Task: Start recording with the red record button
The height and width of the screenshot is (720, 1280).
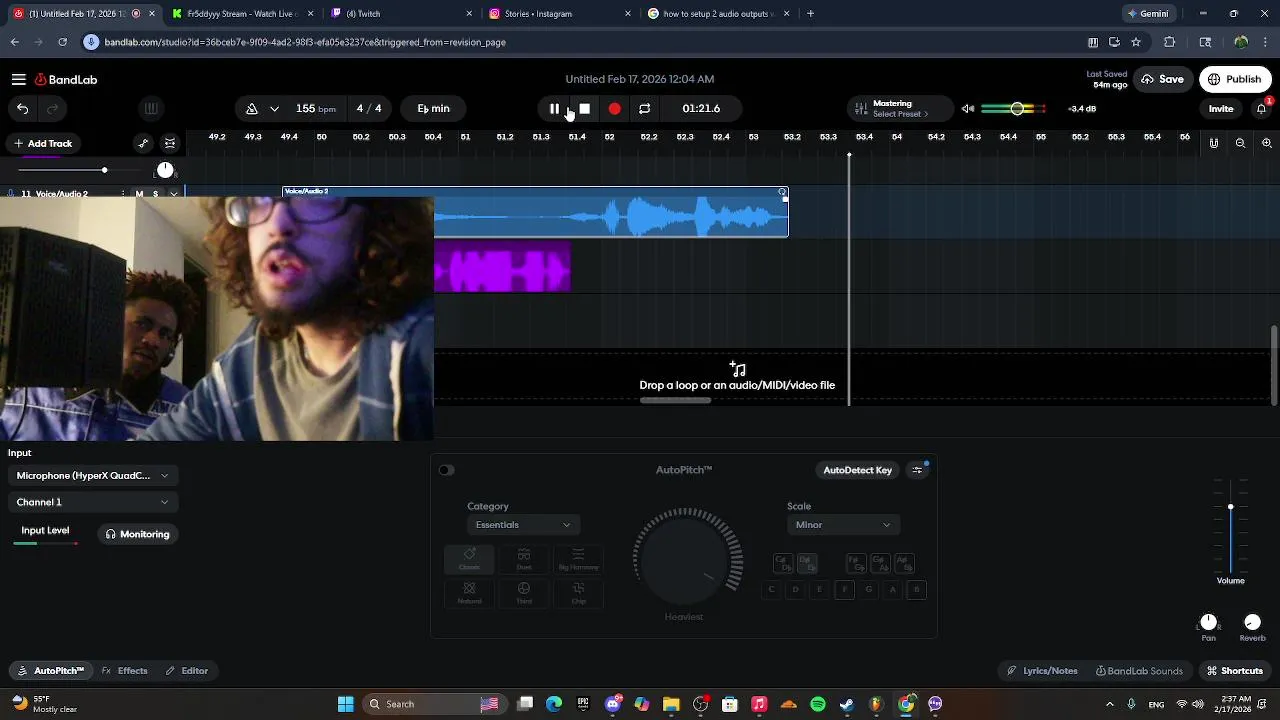Action: click(x=615, y=109)
